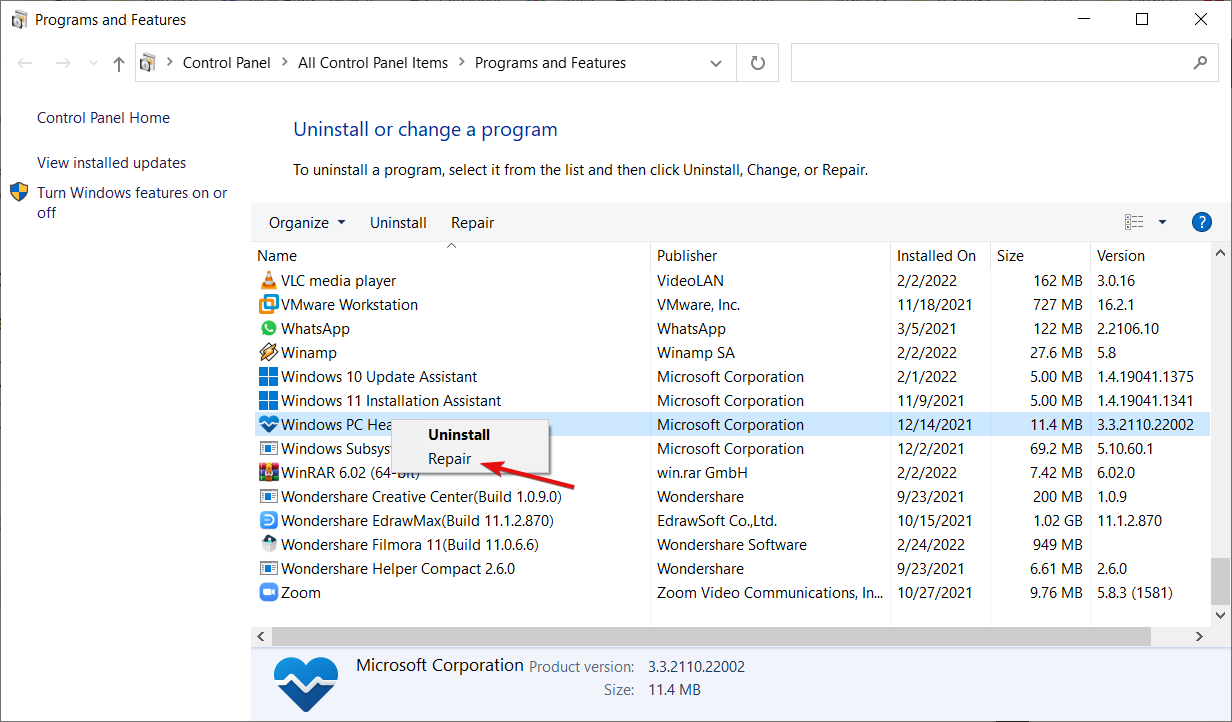Expand the All Control Panel Items chevron
This screenshot has height=722, width=1232.
(461, 63)
